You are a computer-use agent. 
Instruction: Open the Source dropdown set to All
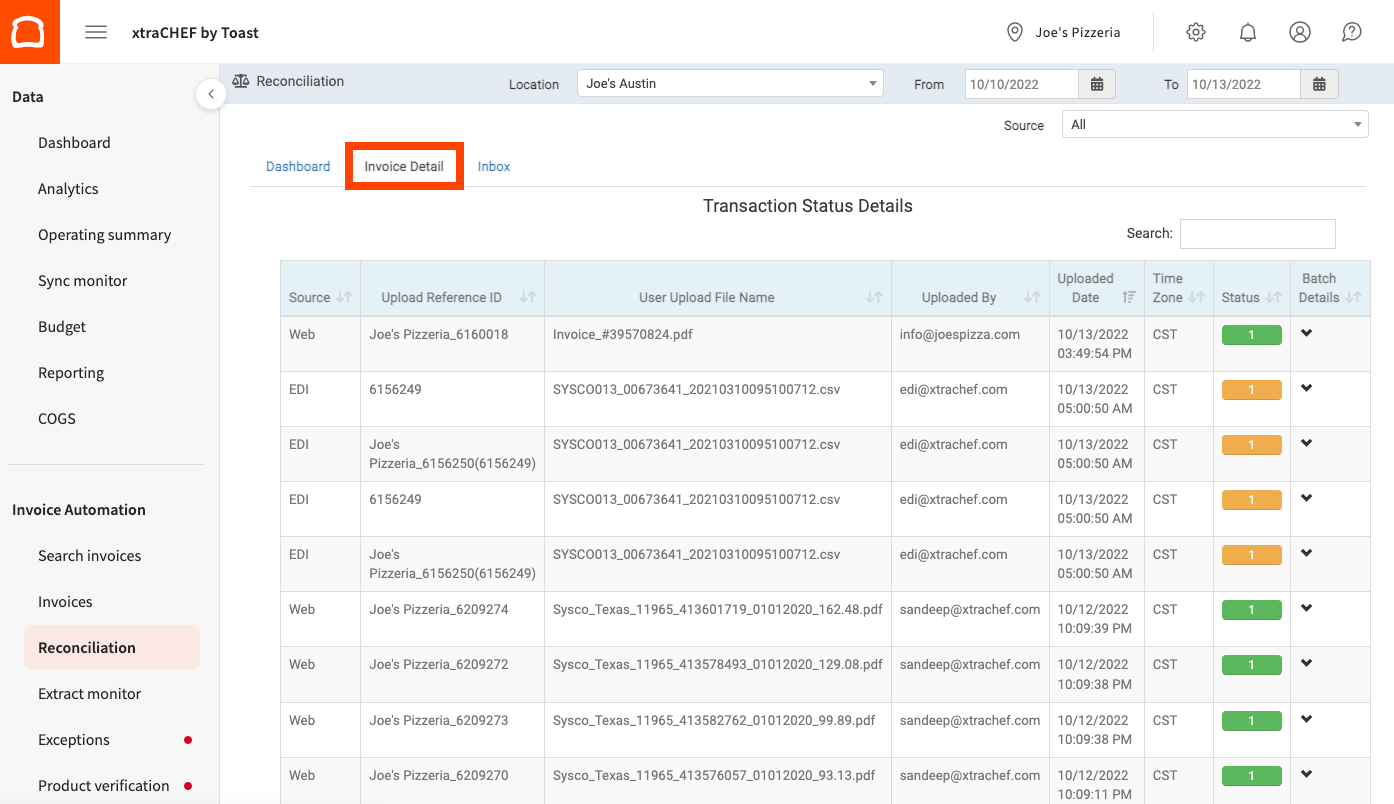[1214, 124]
